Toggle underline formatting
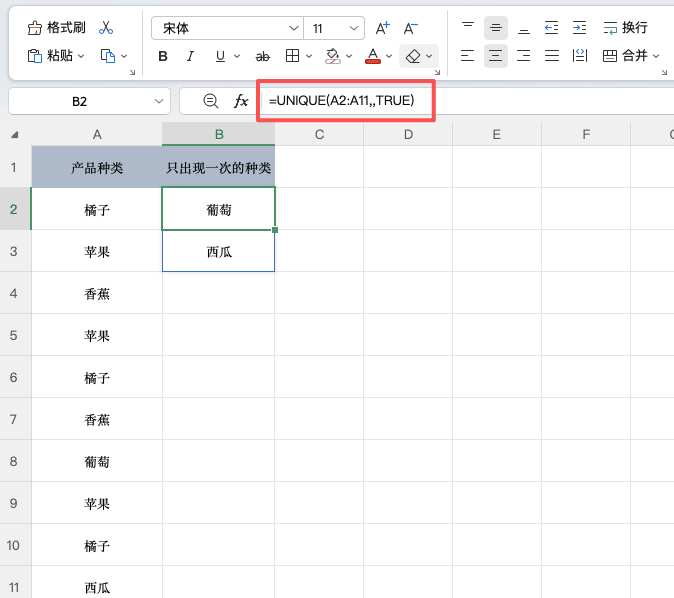674x598 pixels. [x=221, y=56]
